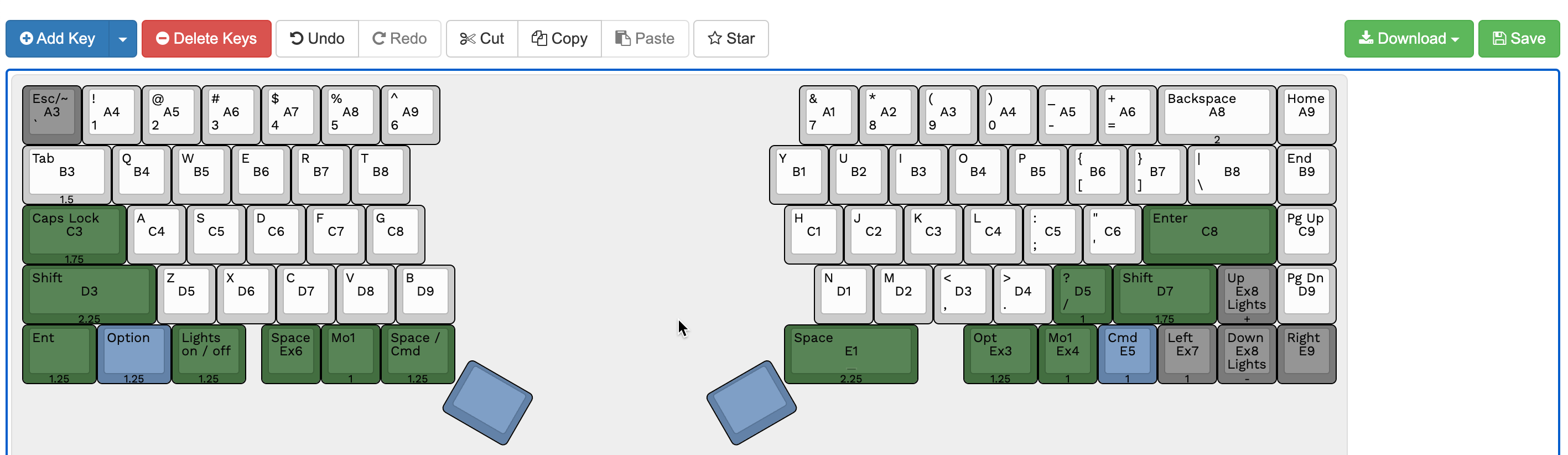Star this keyboard layout
Screen dimensions: 1568x455
tap(730, 38)
